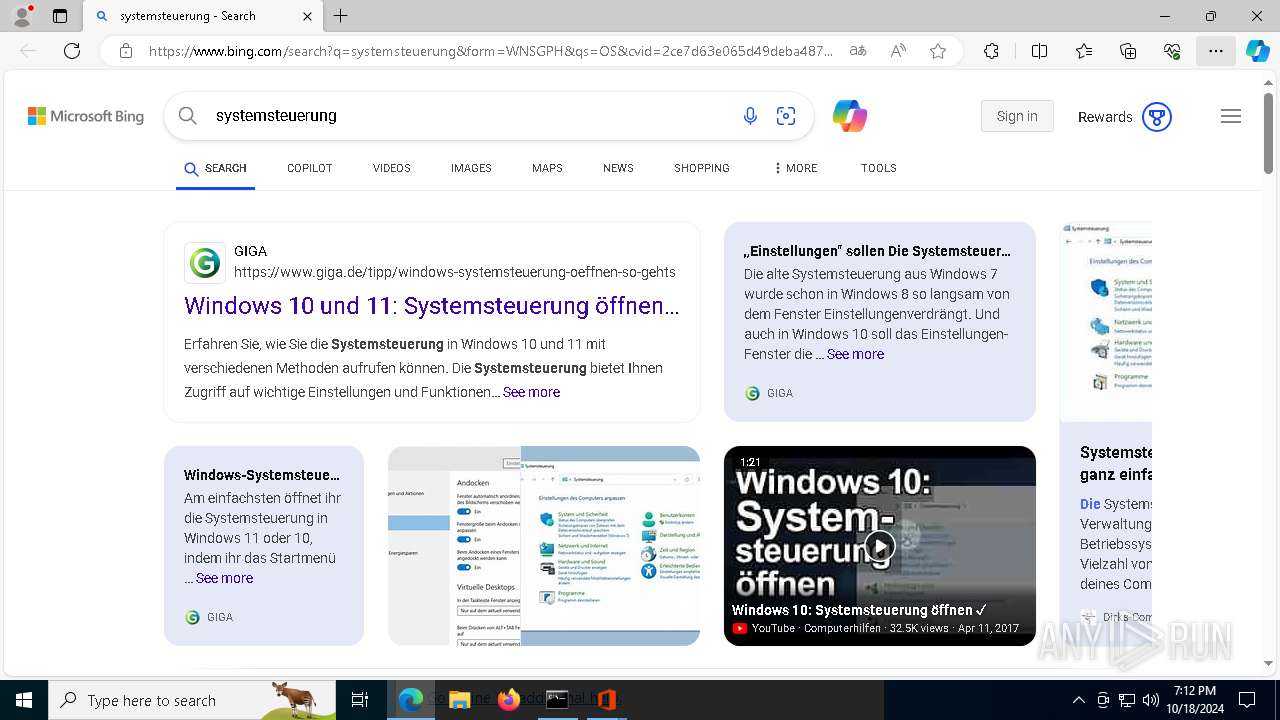Open volume control in system tray
Viewport: 1280px width, 720px height.
tap(1150, 700)
